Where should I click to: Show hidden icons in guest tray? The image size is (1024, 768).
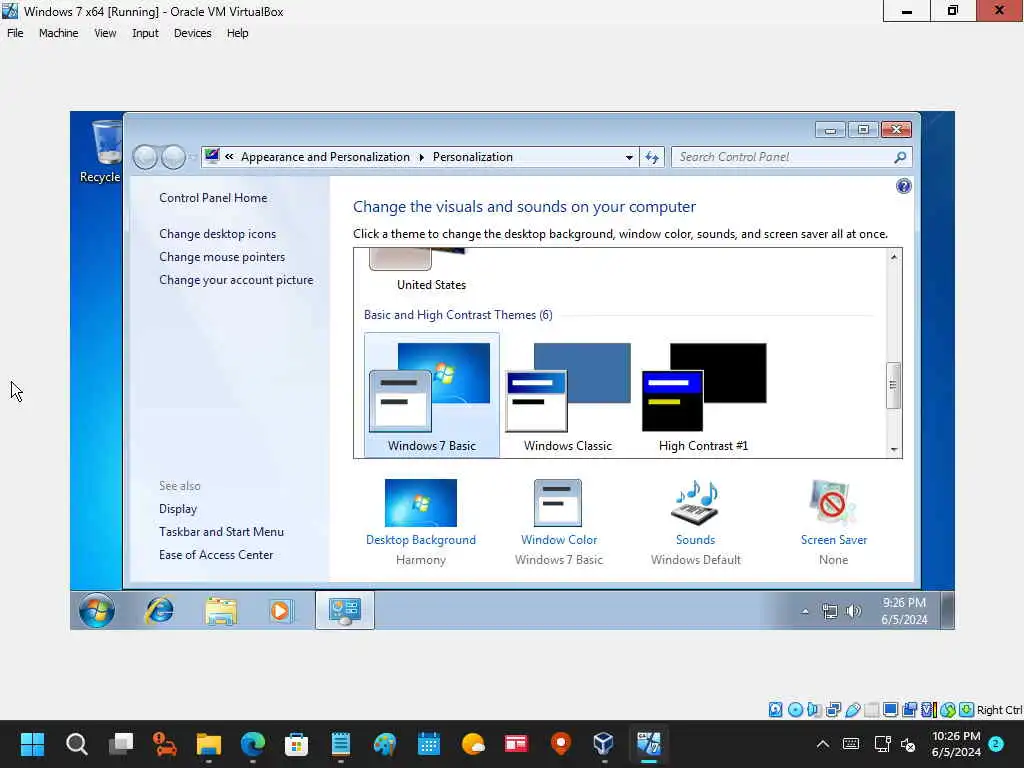(805, 612)
